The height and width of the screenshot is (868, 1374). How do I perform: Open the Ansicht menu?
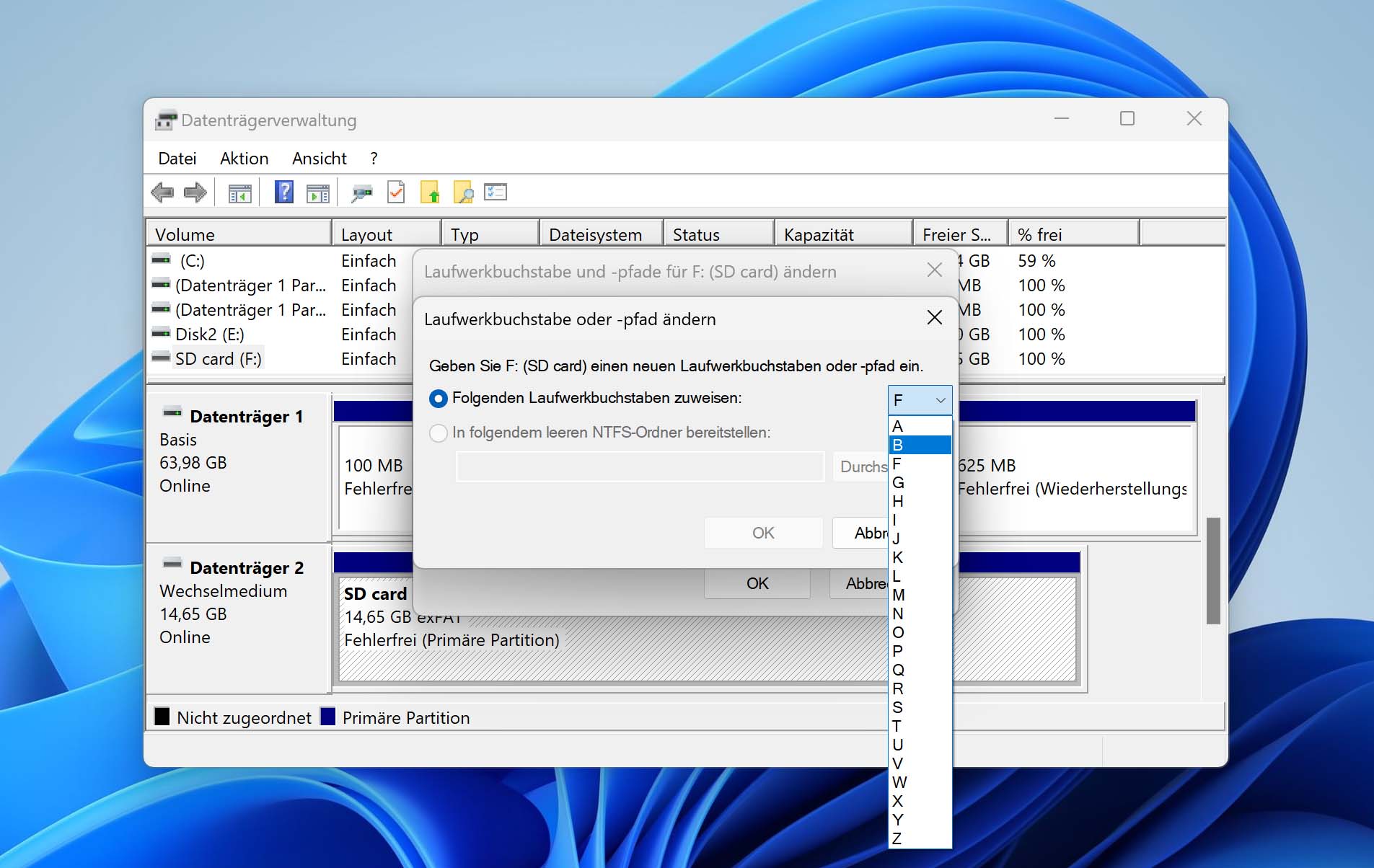(x=320, y=158)
